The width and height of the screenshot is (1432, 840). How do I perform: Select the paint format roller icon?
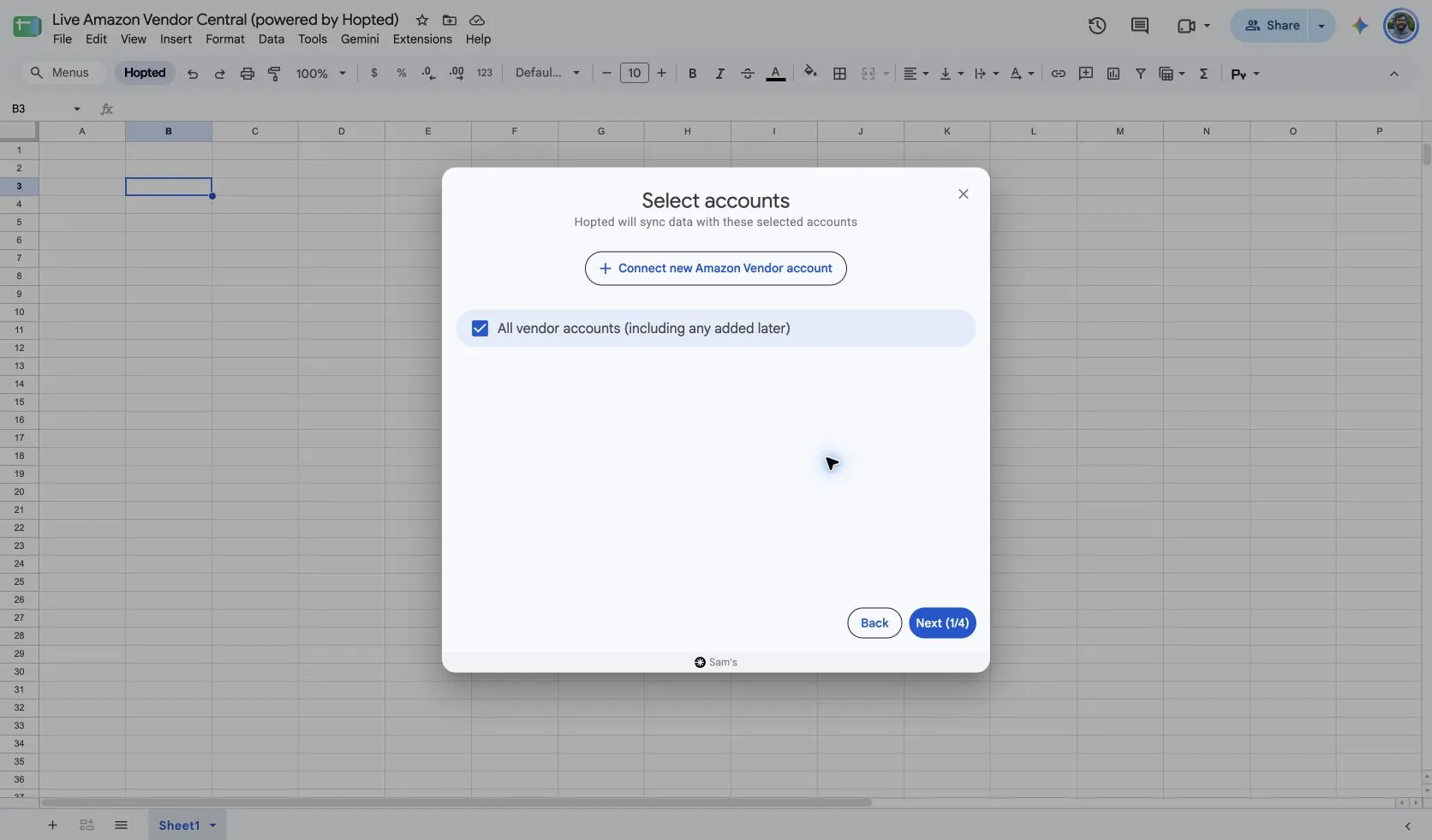274,74
